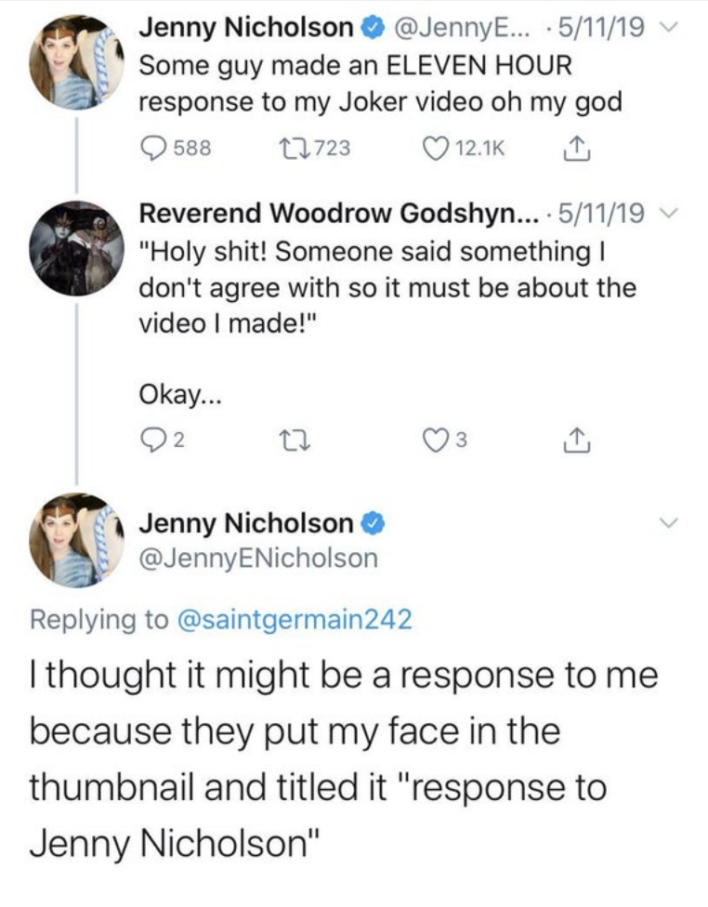Open options chevron on Jenny's main reply

tap(670, 522)
